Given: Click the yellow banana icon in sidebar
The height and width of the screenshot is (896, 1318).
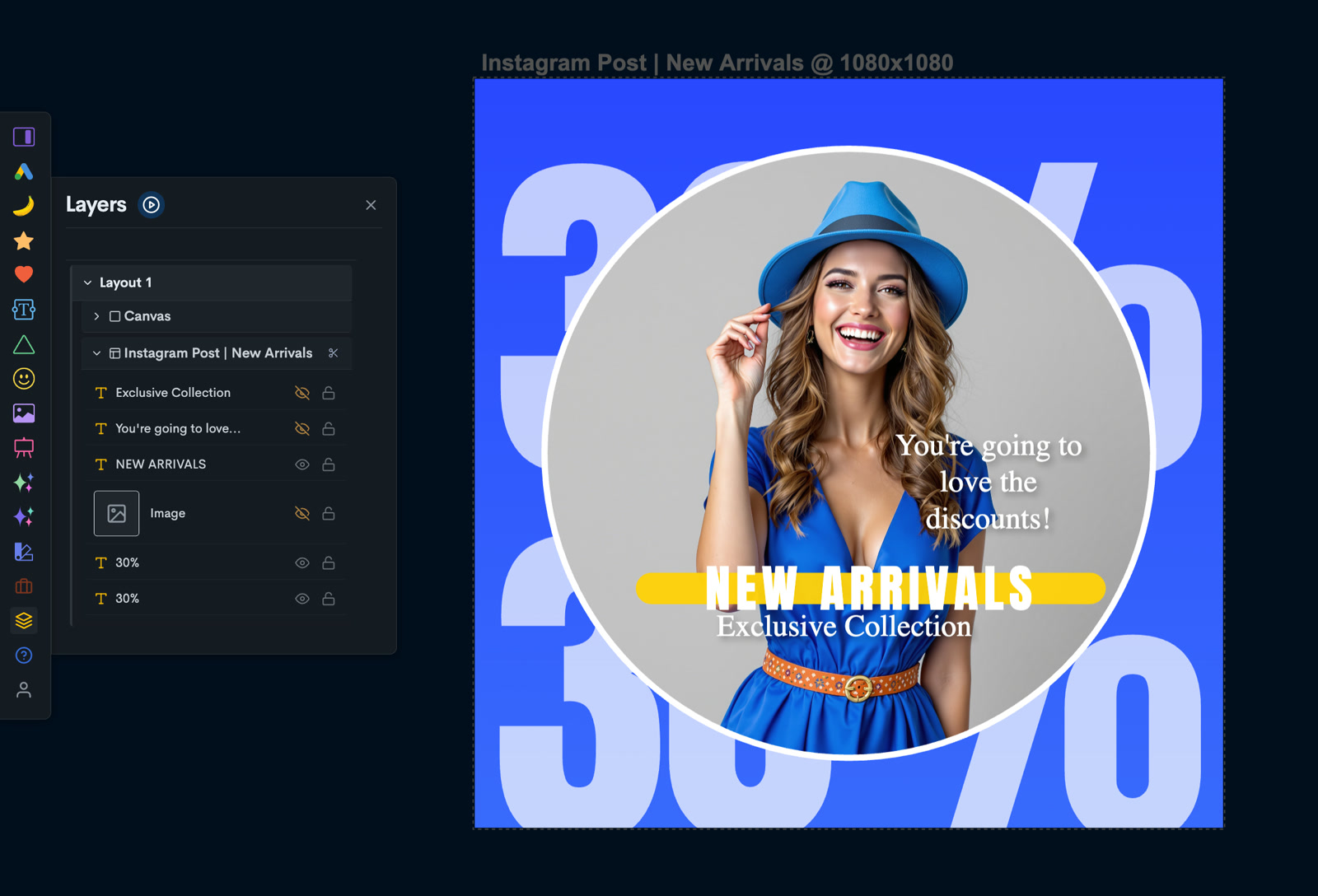Looking at the screenshot, I should (24, 206).
